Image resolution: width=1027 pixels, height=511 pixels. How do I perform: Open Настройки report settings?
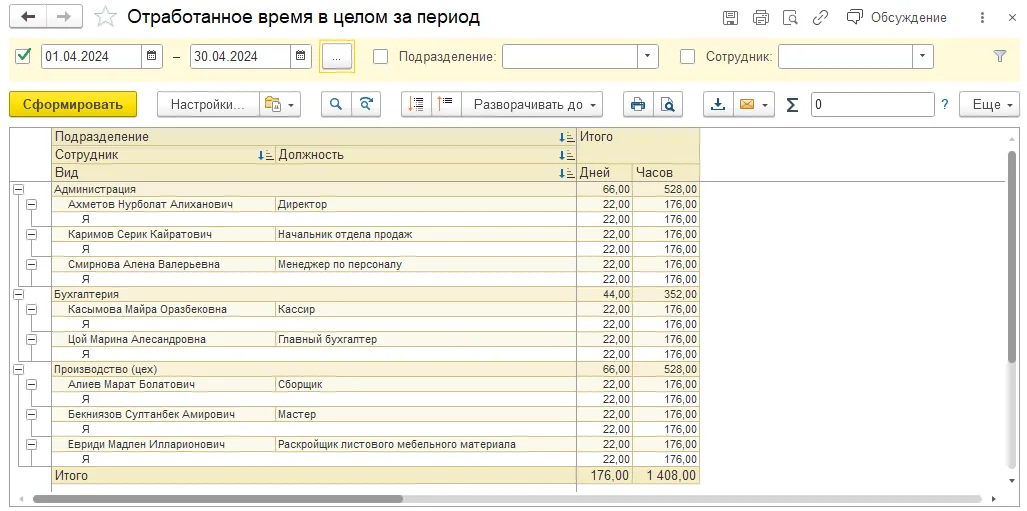(x=208, y=104)
